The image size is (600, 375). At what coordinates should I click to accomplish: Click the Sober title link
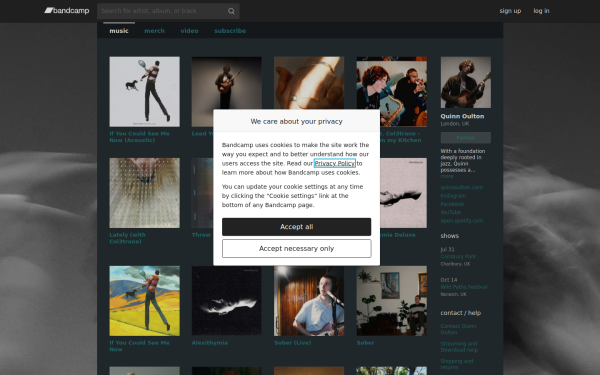365,343
